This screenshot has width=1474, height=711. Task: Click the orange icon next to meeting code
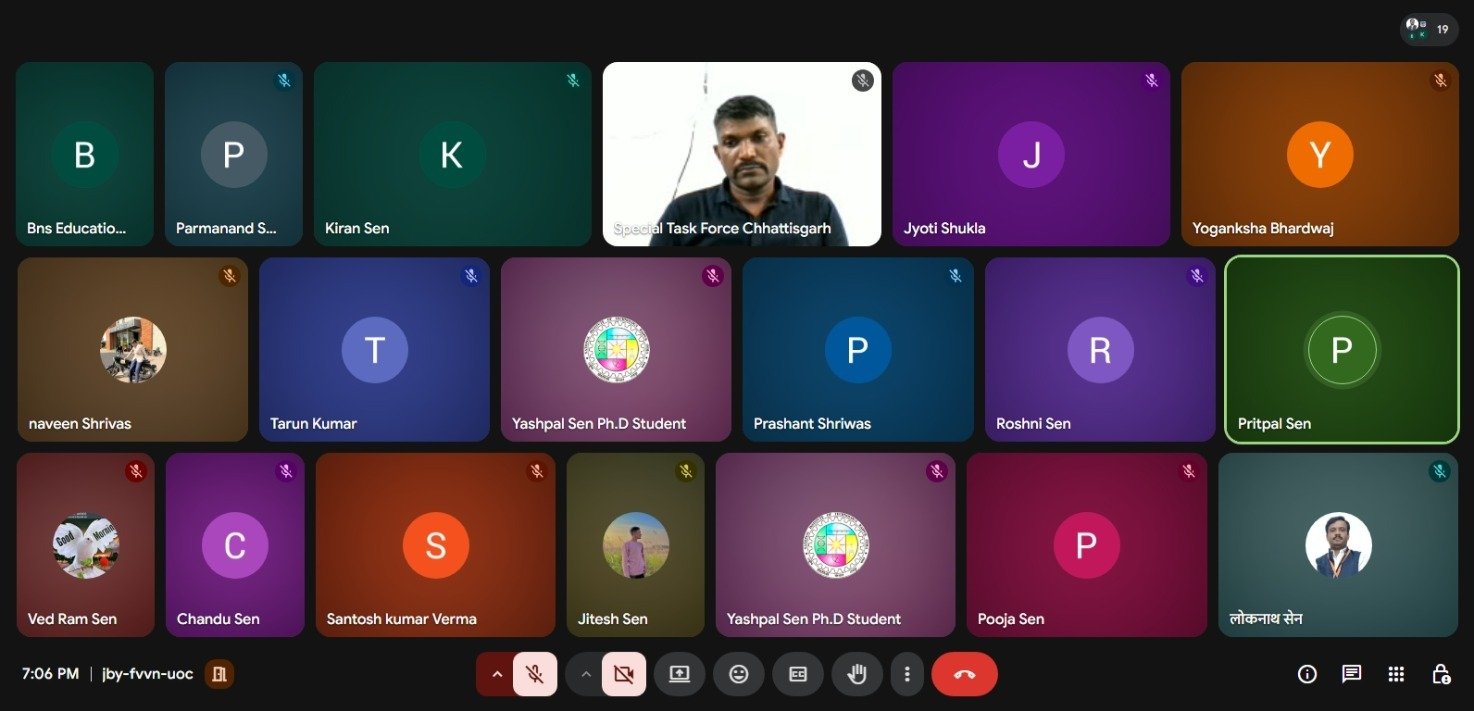point(220,674)
